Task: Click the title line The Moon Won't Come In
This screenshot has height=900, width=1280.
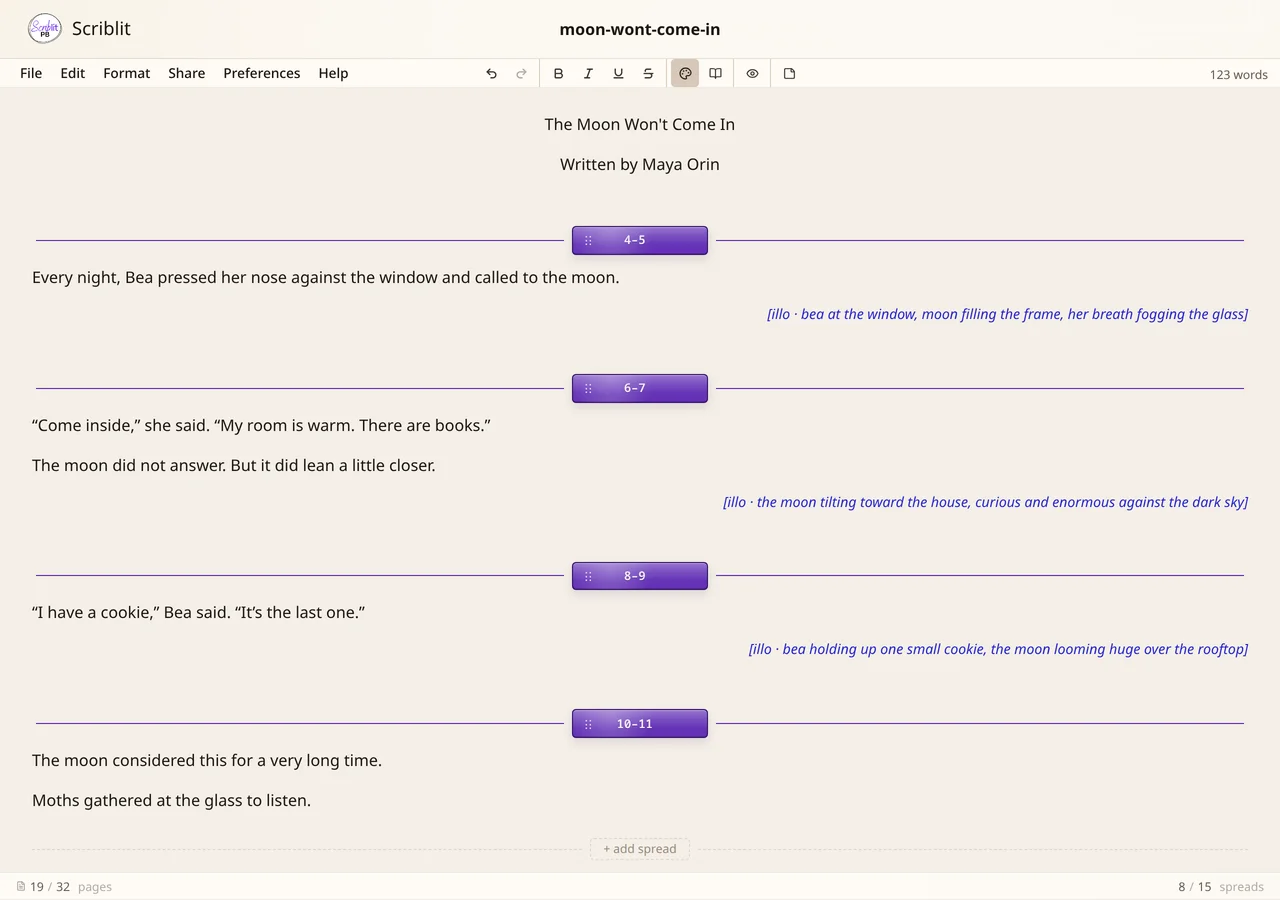Action: click(640, 124)
